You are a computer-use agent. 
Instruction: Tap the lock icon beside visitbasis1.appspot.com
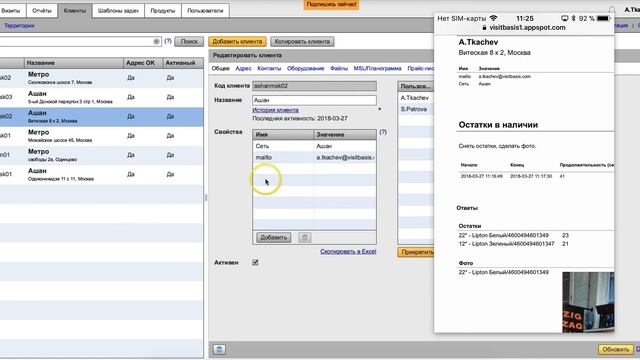pos(484,28)
